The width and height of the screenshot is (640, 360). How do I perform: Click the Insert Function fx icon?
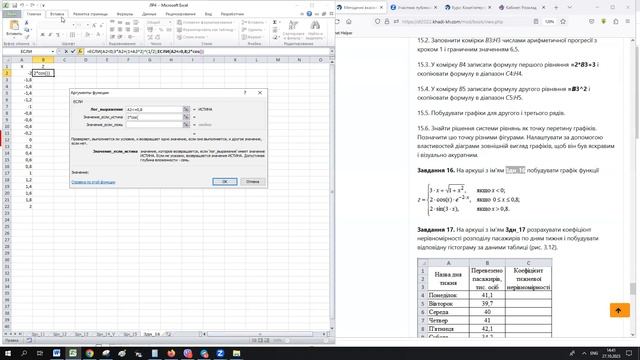pyautogui.click(x=80, y=51)
